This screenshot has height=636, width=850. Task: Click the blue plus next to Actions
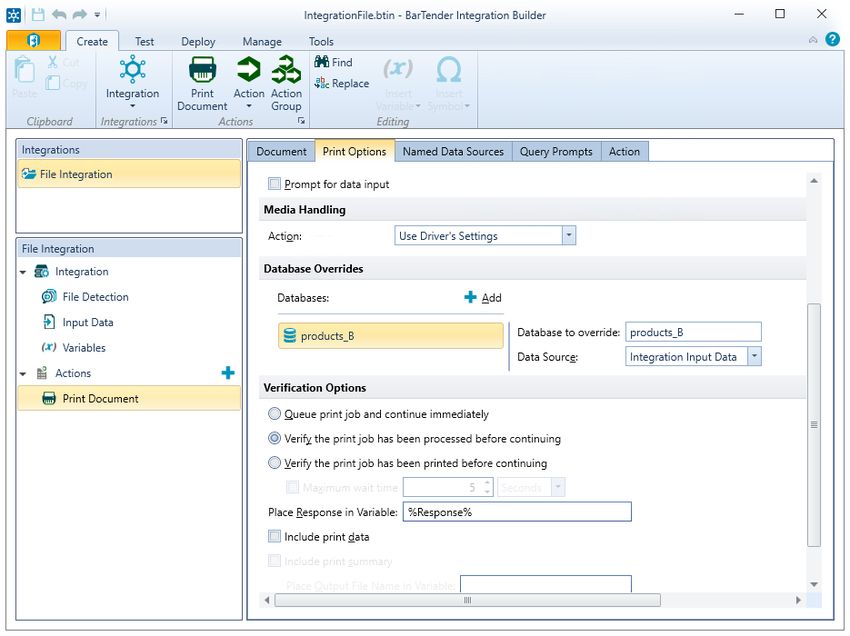click(x=228, y=372)
